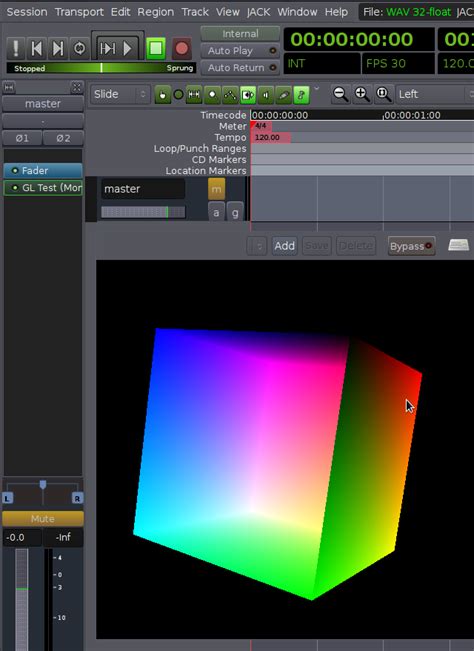This screenshot has height=651, width=474.
Task: Open the Window menu
Action: (x=297, y=12)
